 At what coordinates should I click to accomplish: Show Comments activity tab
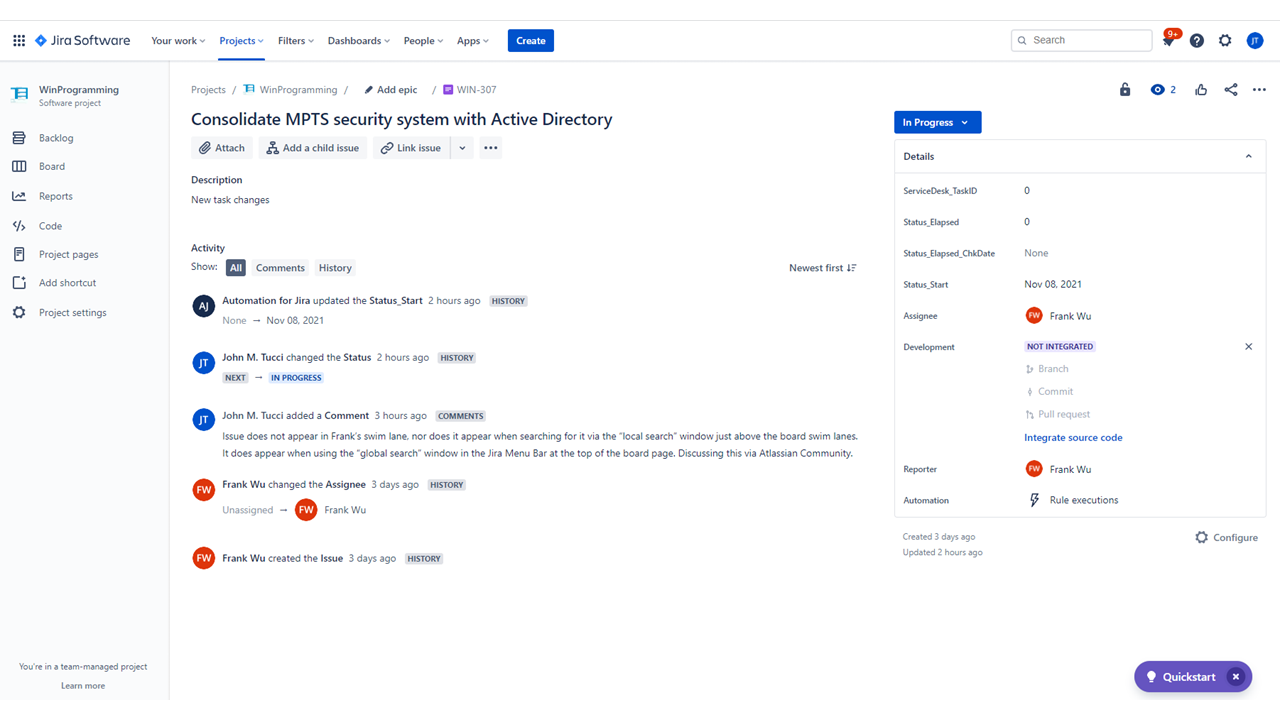point(280,268)
